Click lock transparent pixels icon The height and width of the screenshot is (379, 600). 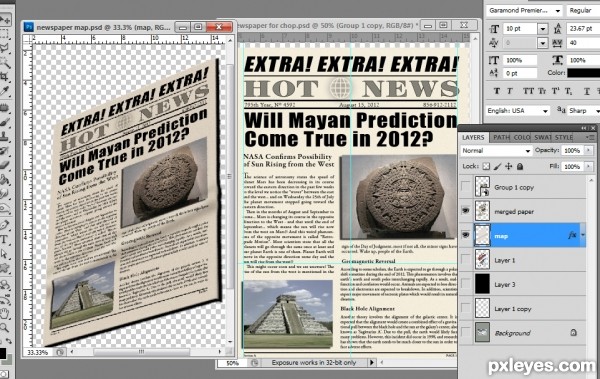486,167
